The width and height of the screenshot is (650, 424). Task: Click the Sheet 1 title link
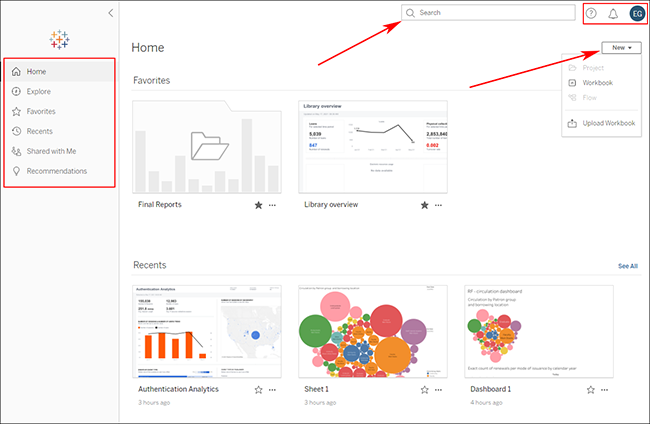316,389
